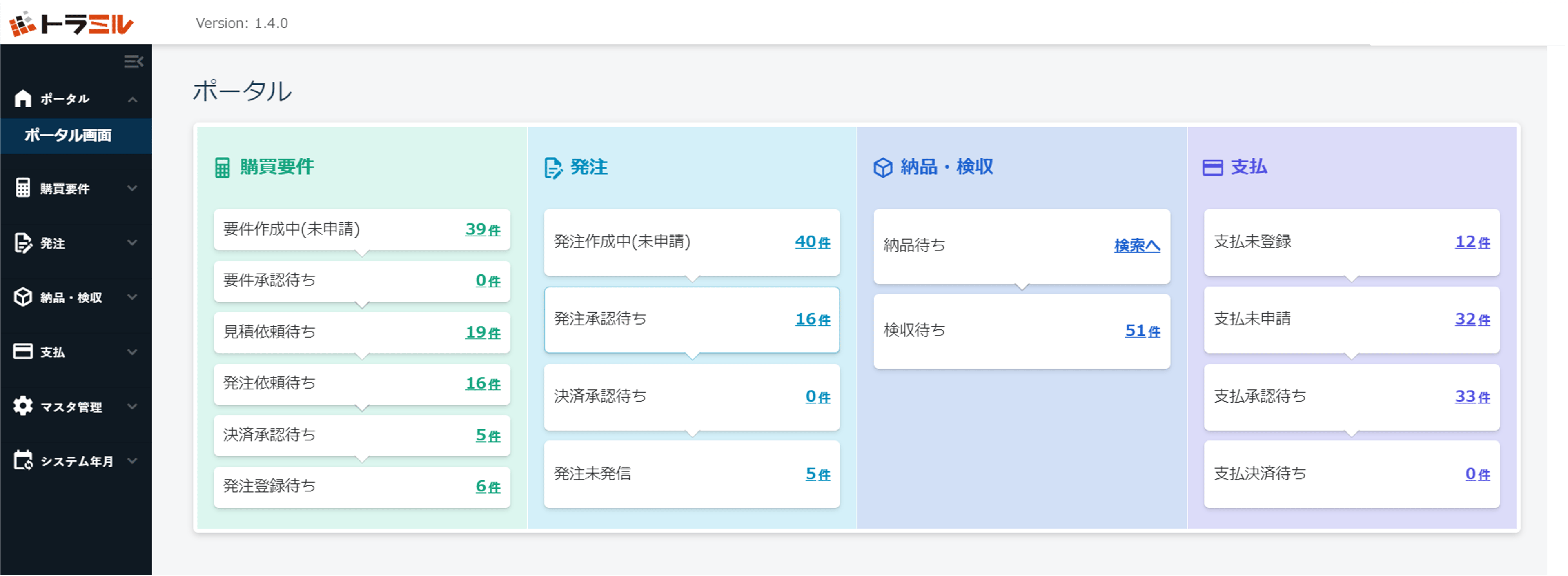1568x576 pixels.
Task: Open ポータル画面 submenu item
Action: pyautogui.click(x=76, y=135)
